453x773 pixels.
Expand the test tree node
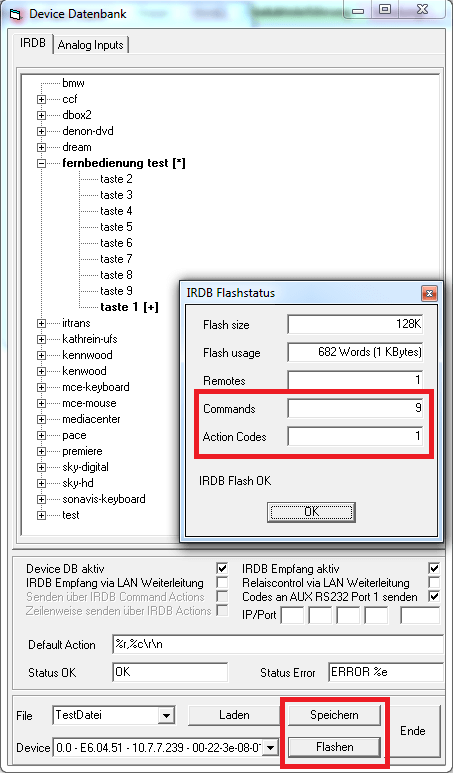point(41,515)
